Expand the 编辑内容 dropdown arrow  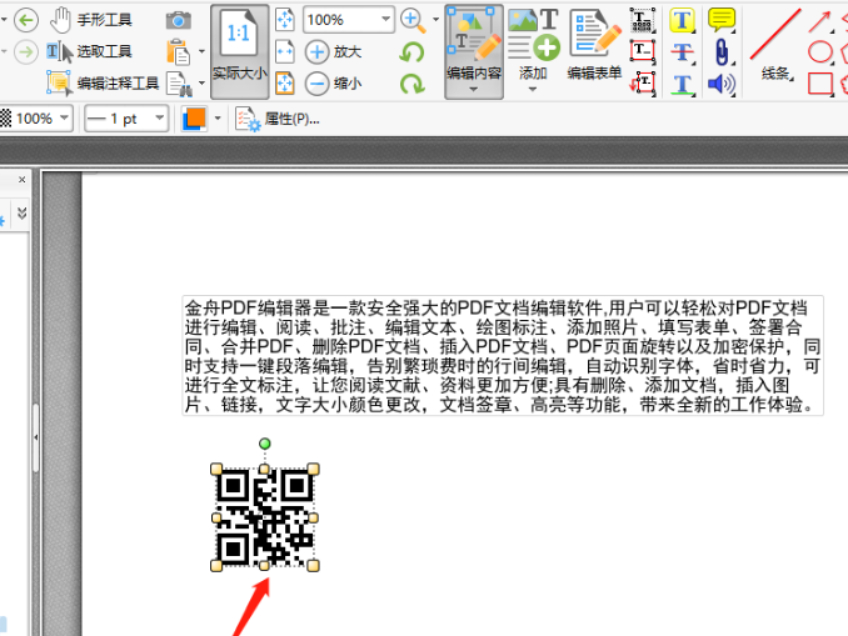coord(474,89)
